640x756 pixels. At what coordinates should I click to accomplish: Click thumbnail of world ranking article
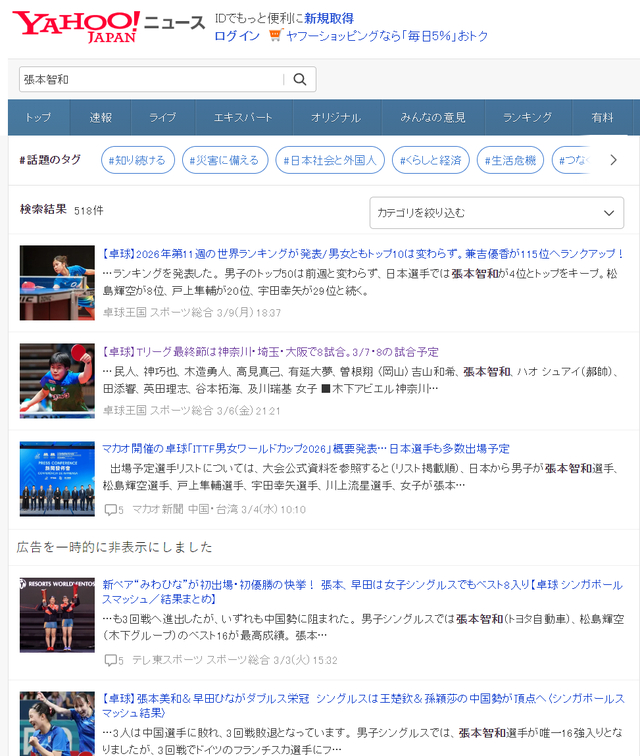[x=57, y=283]
